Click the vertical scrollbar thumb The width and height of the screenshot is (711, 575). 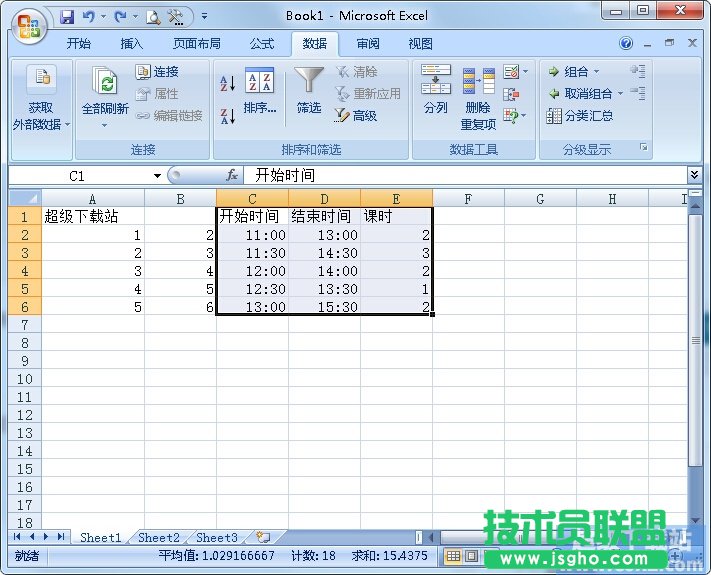[x=695, y=340]
